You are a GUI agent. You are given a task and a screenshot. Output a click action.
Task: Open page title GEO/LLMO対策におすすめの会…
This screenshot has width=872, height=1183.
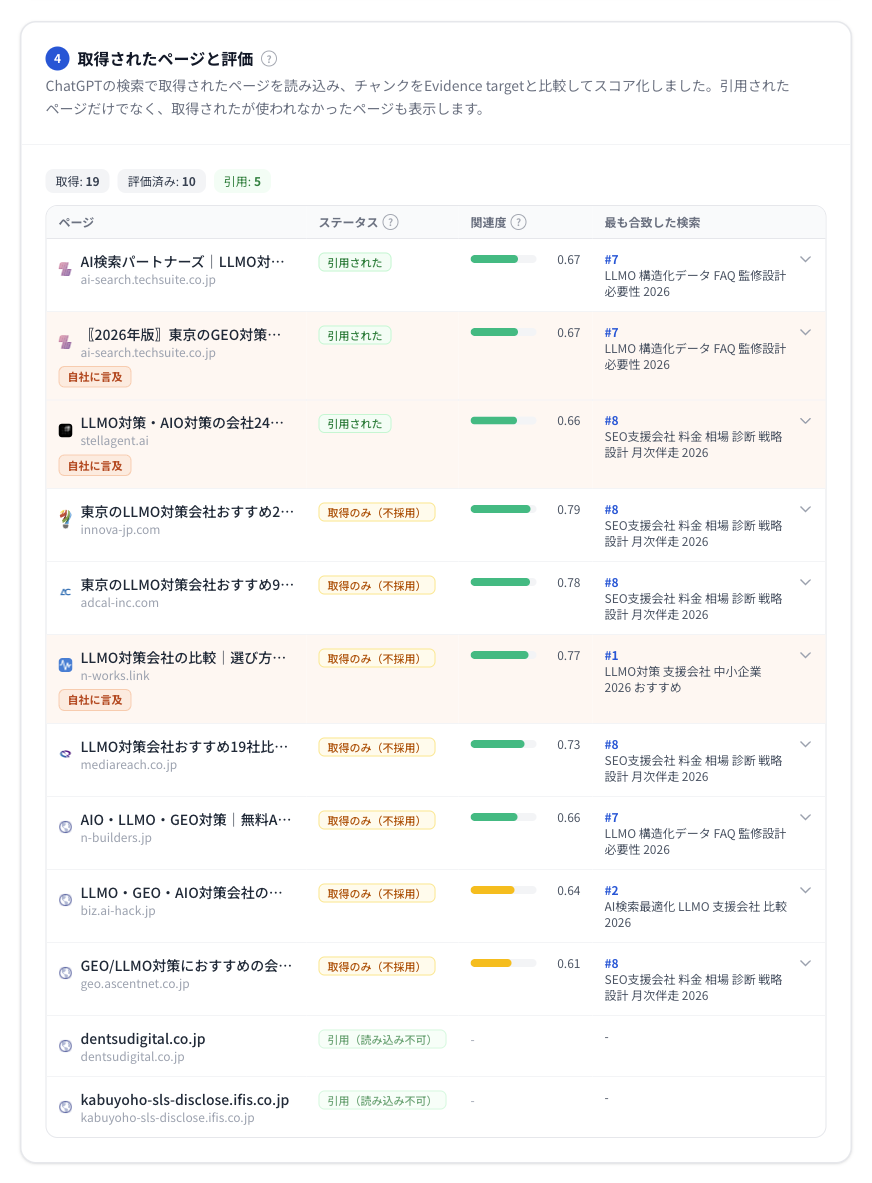186,966
